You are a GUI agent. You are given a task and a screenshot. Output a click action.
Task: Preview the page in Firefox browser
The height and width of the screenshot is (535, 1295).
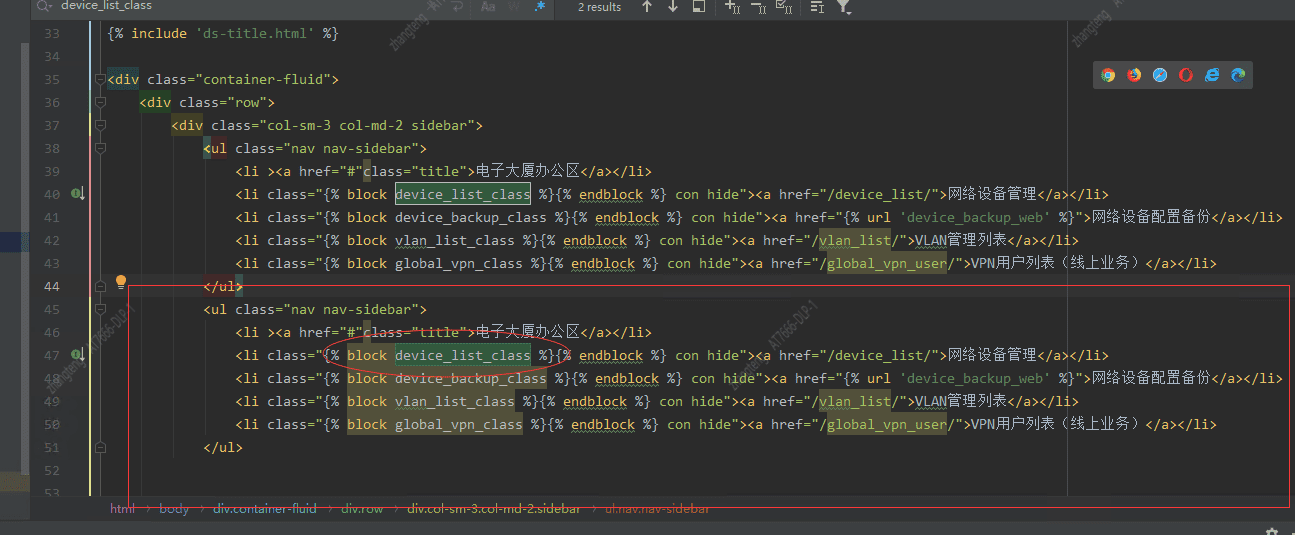(x=1134, y=75)
